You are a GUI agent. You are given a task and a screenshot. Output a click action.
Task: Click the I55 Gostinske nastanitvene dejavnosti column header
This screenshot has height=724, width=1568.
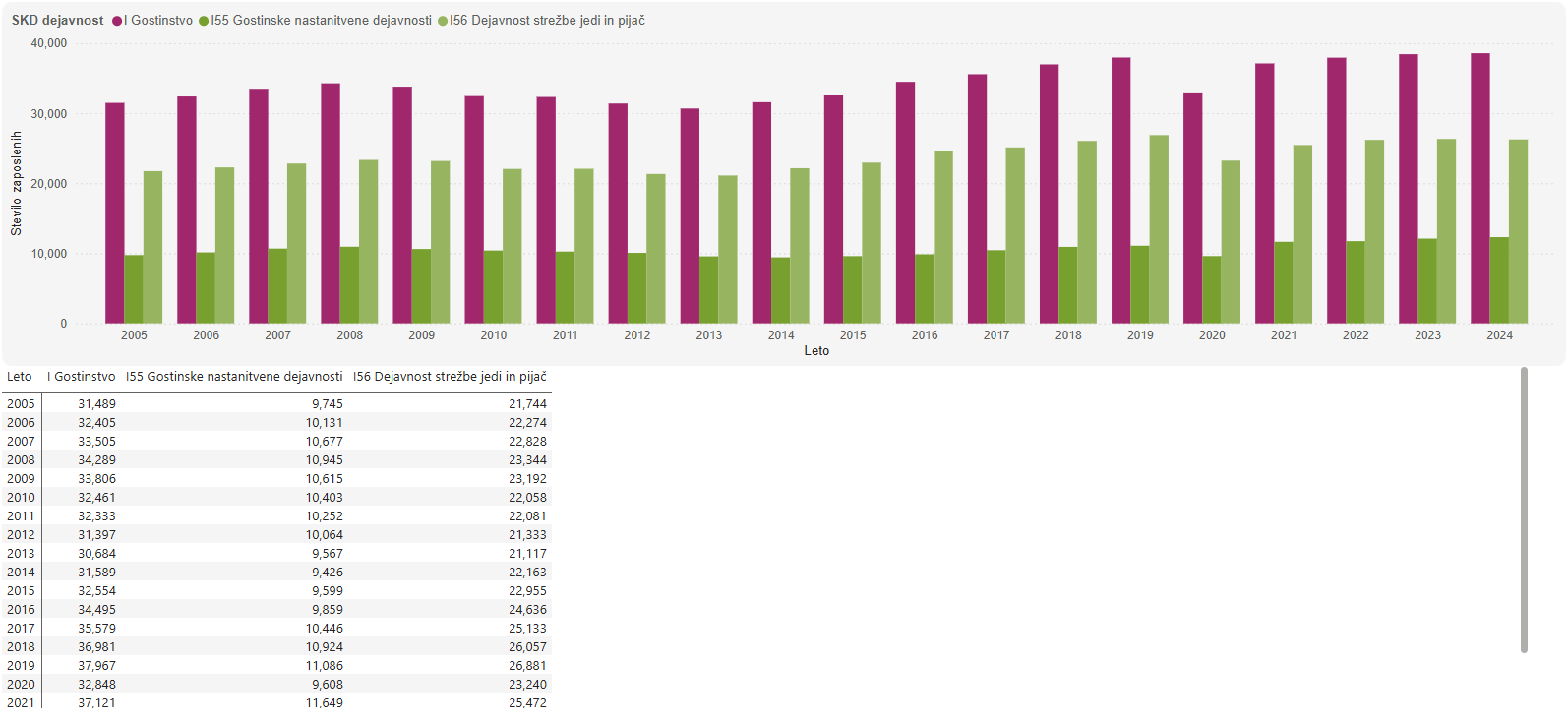pyautogui.click(x=234, y=377)
